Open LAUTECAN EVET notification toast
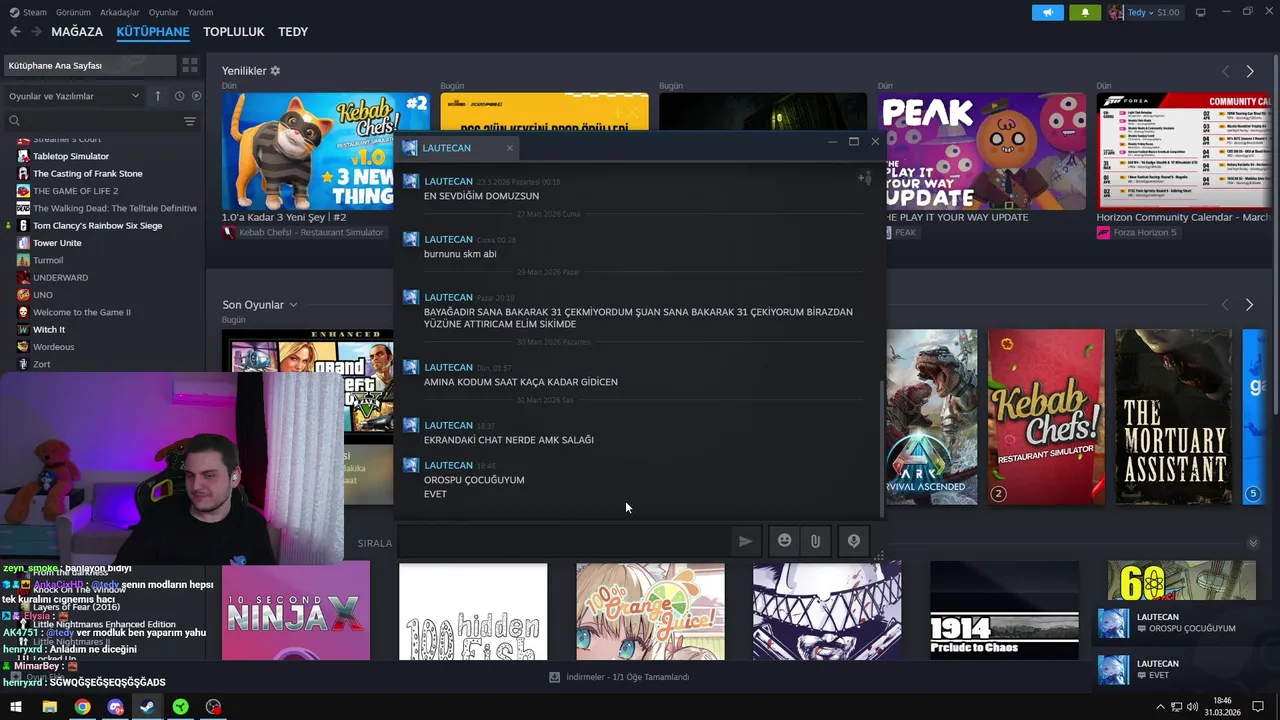 pos(1185,669)
